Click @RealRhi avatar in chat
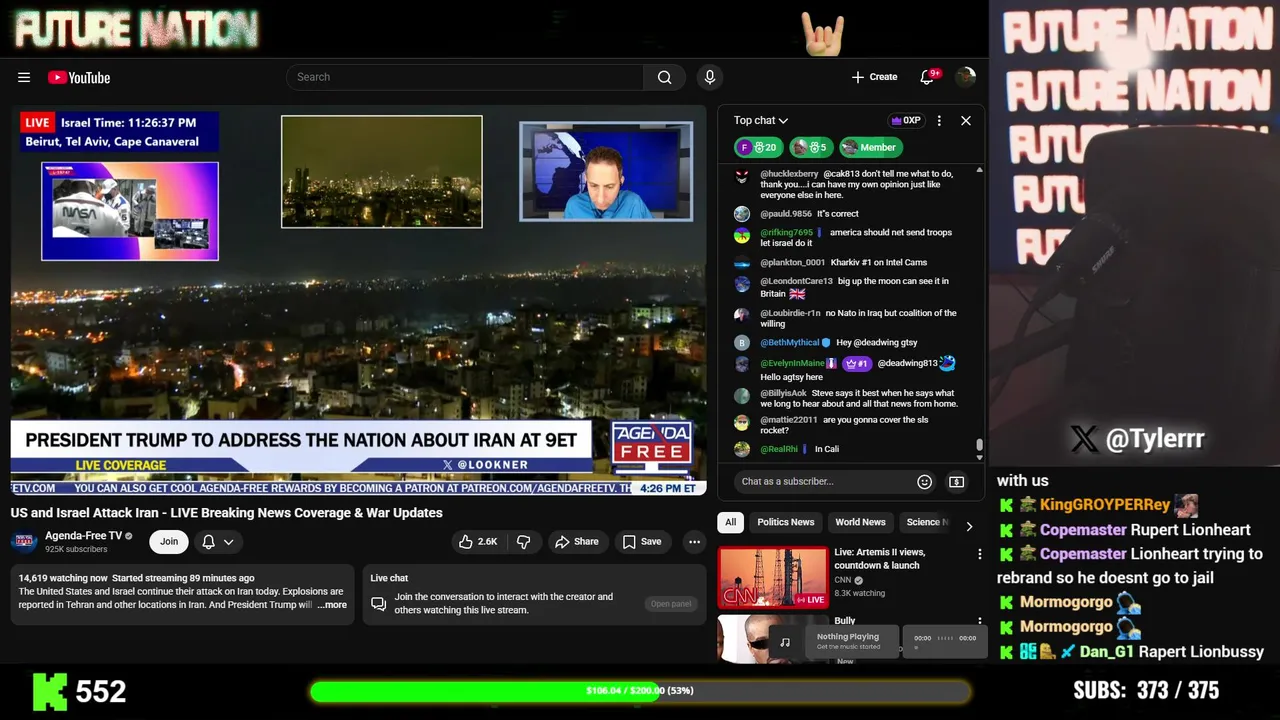Image resolution: width=1280 pixels, height=720 pixels. click(742, 449)
